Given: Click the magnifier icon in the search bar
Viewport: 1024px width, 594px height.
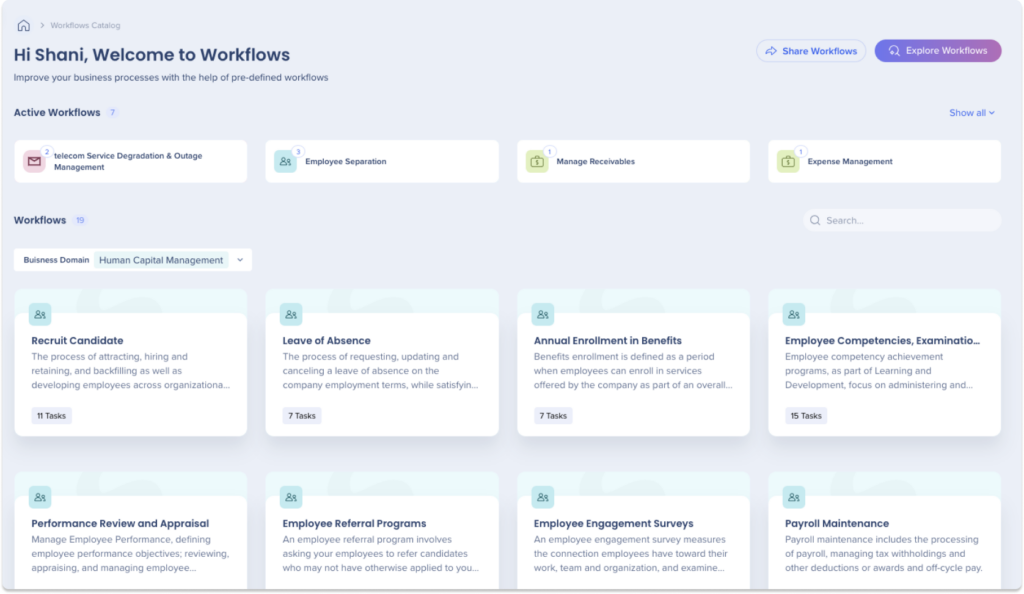Looking at the screenshot, I should coord(817,219).
